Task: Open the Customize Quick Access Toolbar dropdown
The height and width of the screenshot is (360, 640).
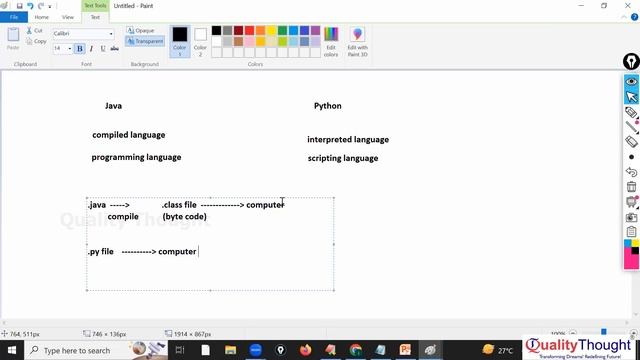Action: tap(50, 6)
